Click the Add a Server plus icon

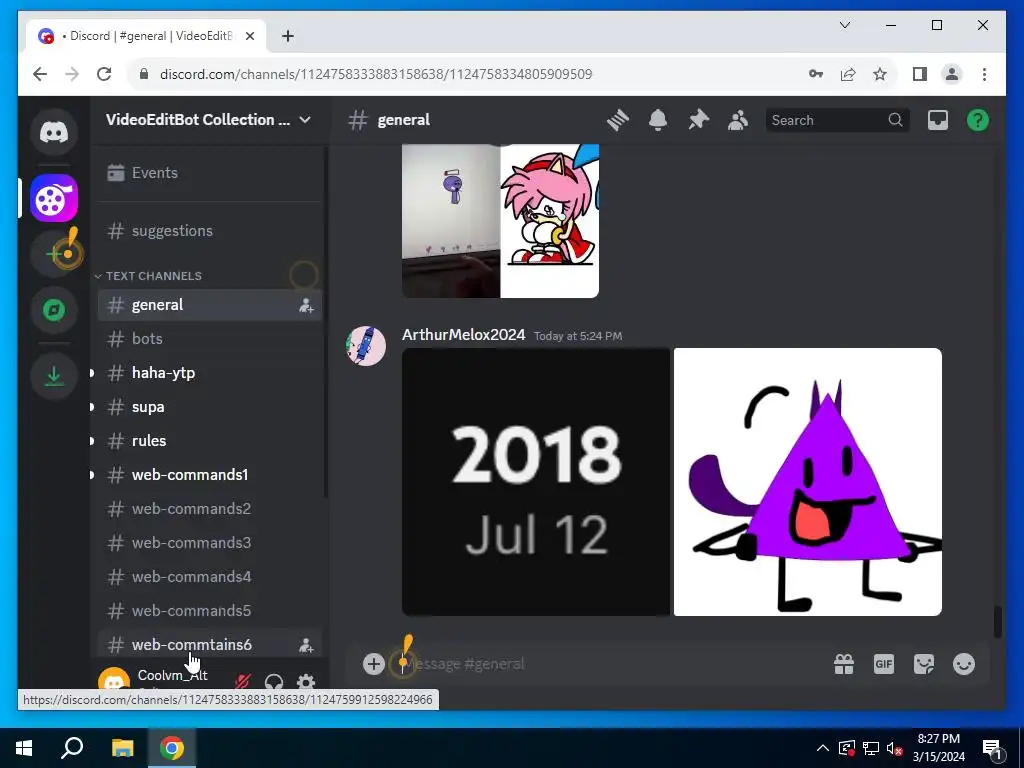[x=54, y=253]
